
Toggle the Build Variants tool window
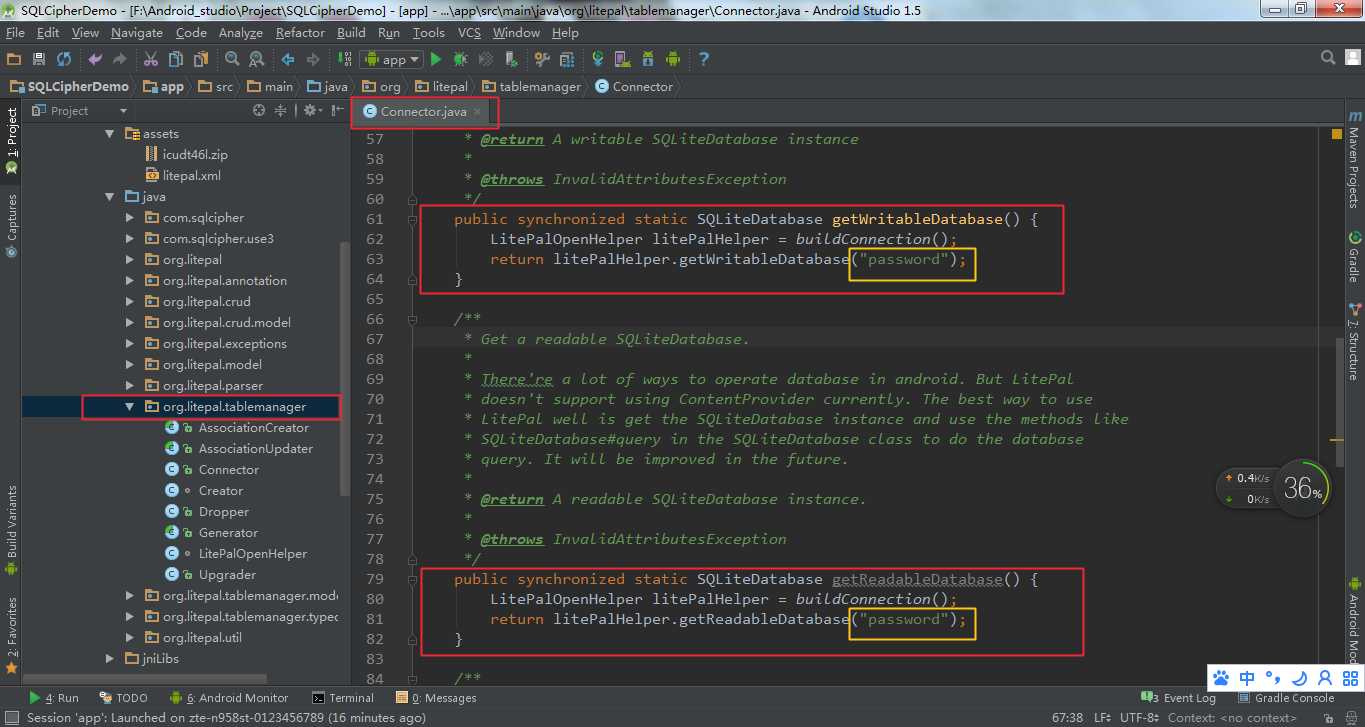pyautogui.click(x=11, y=530)
